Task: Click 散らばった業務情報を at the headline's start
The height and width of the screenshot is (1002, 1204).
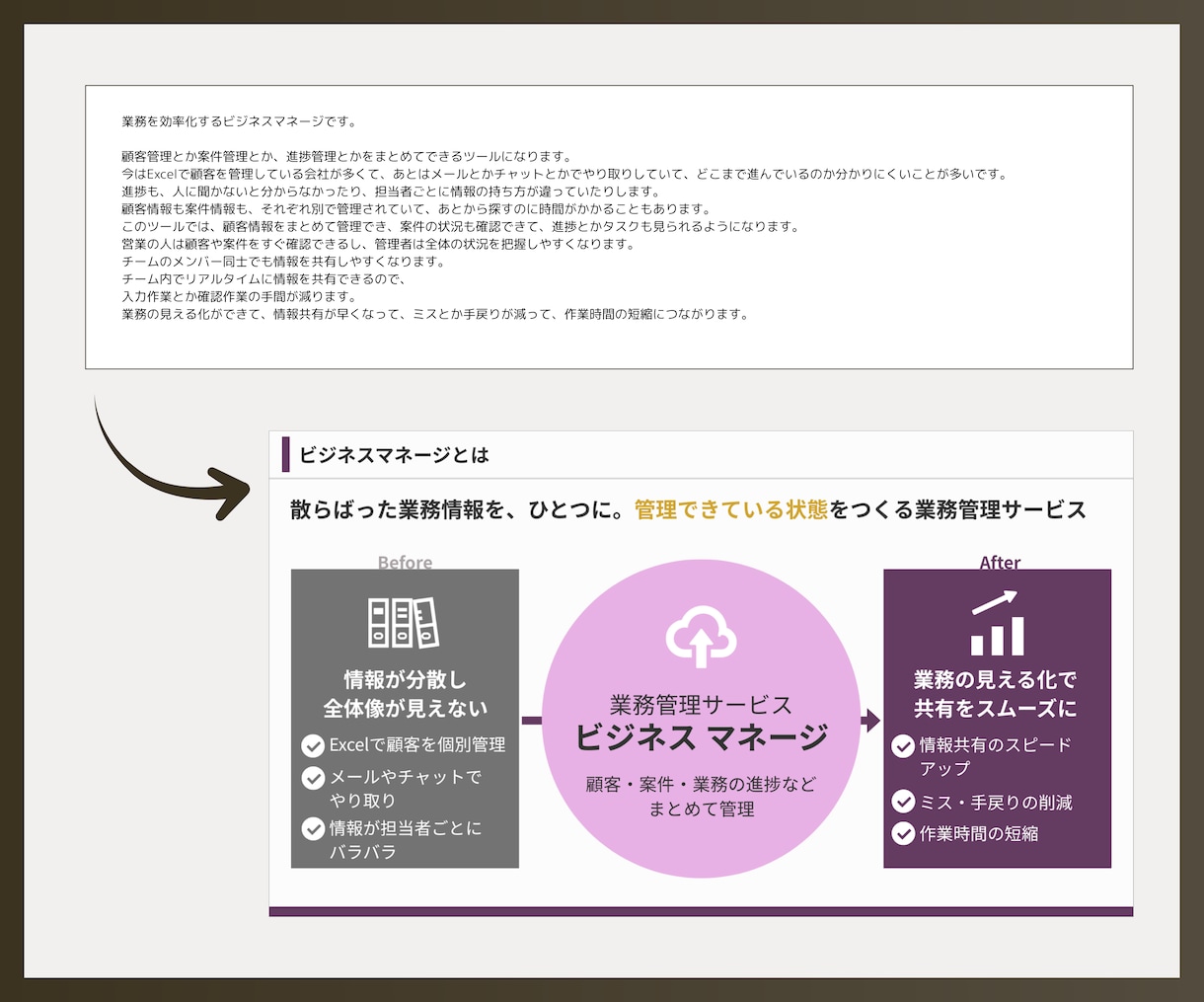Action: click(398, 510)
